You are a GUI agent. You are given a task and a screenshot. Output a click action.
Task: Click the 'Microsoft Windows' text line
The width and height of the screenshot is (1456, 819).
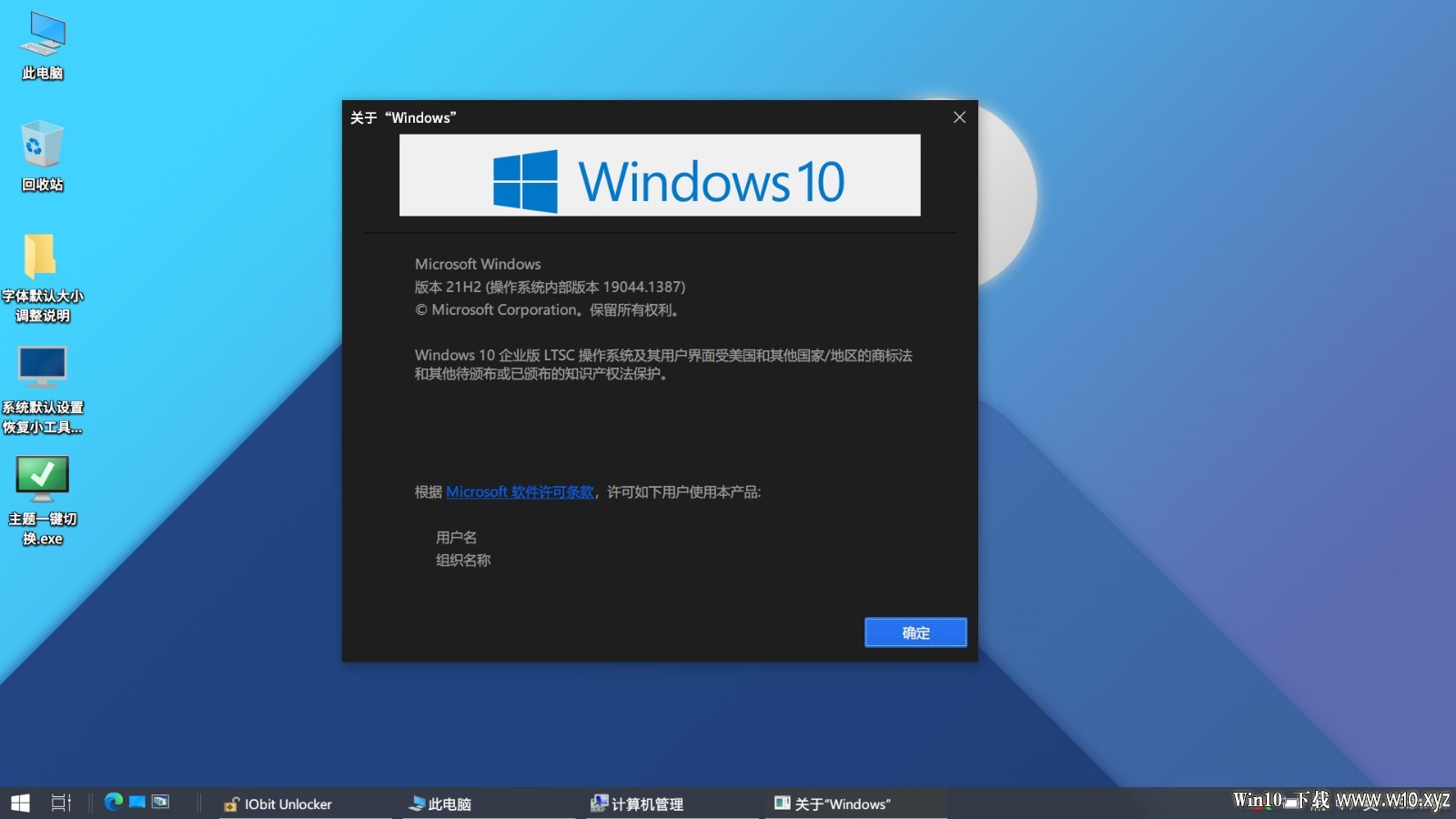point(478,265)
